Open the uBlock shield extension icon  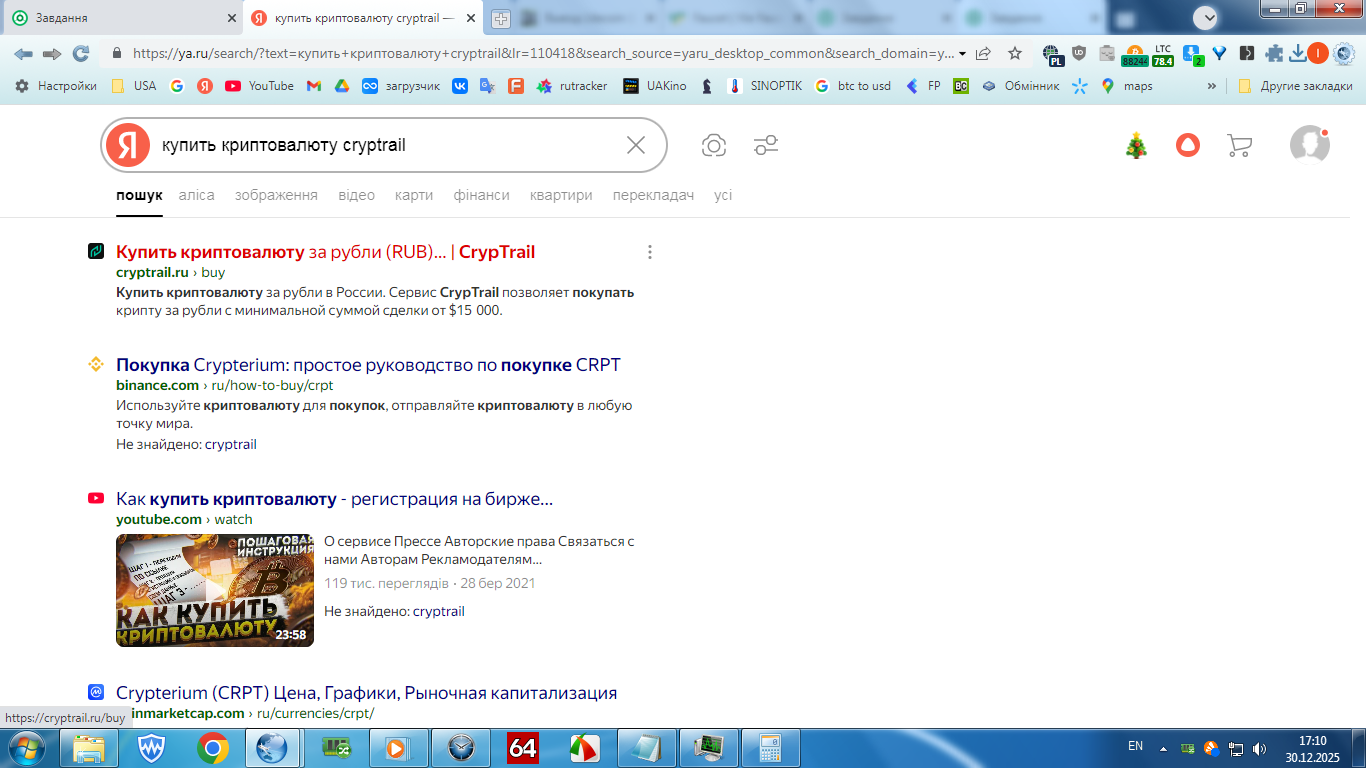point(1079,54)
